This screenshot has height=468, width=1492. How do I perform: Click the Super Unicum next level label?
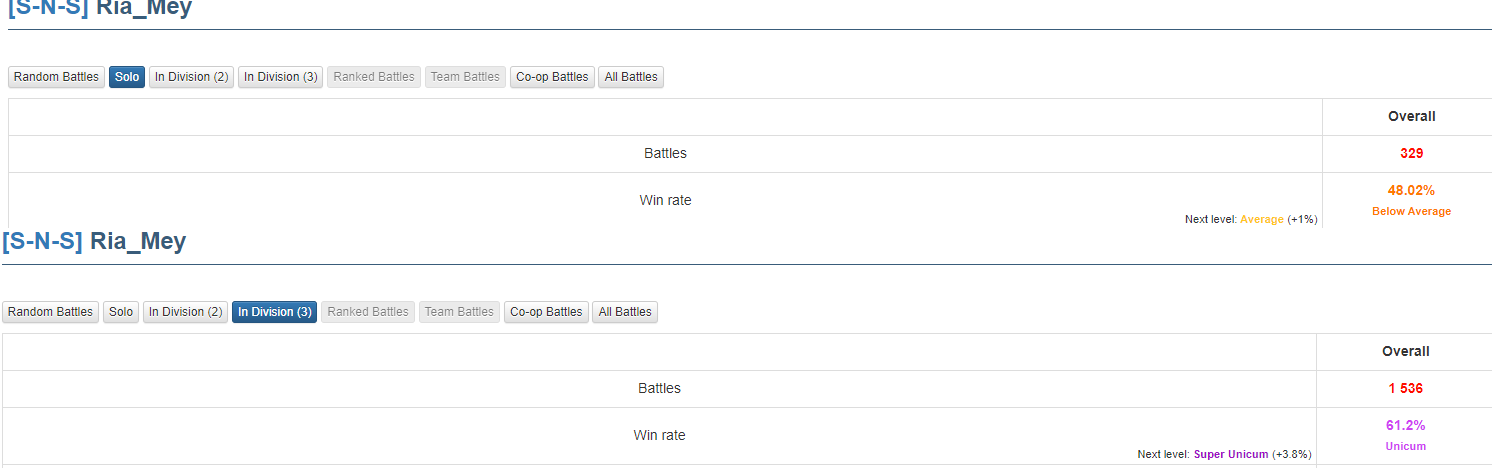(x=1231, y=454)
